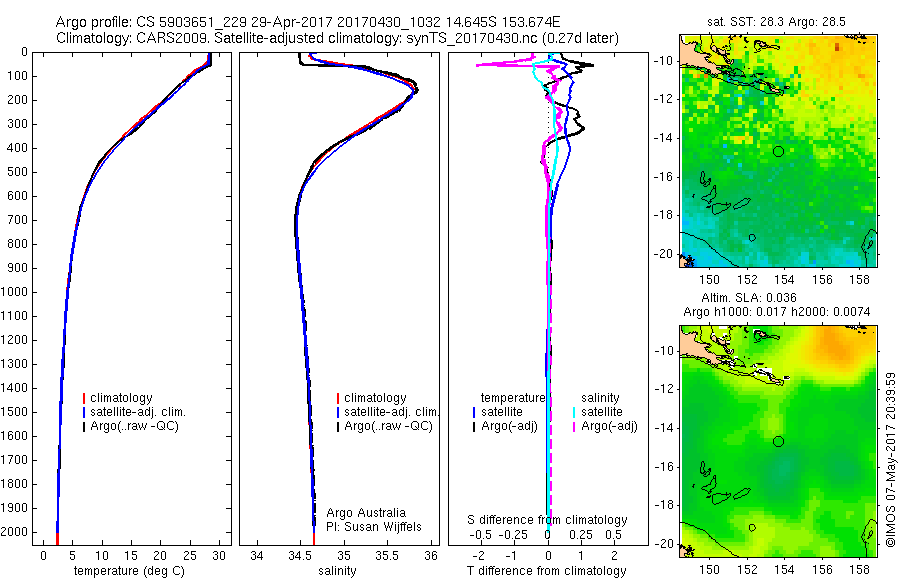Click magenta 'Argo(-adj)' salinity legend entry
This screenshot has width=900, height=580.
click(609, 426)
